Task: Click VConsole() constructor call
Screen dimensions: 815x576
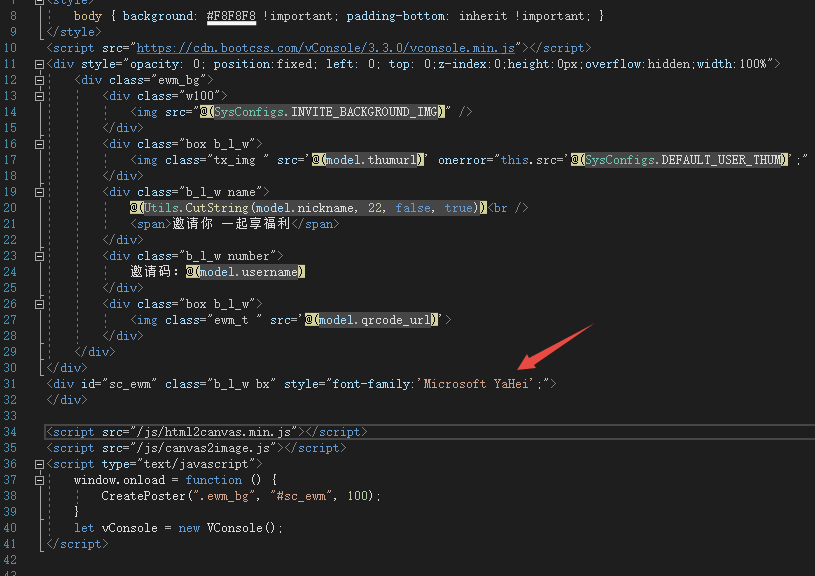Action: 241,528
